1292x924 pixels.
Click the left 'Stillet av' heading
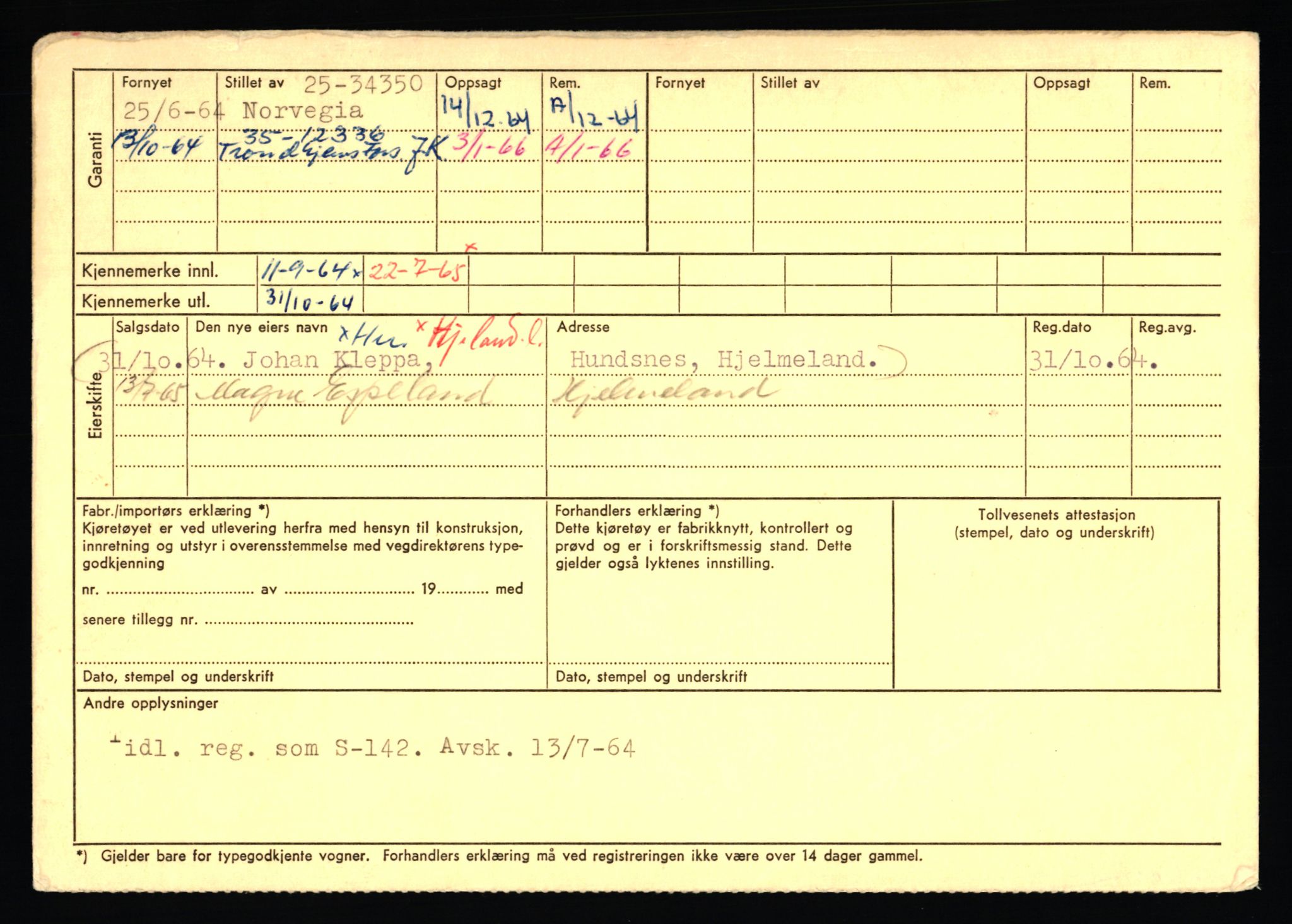pyautogui.click(x=254, y=83)
